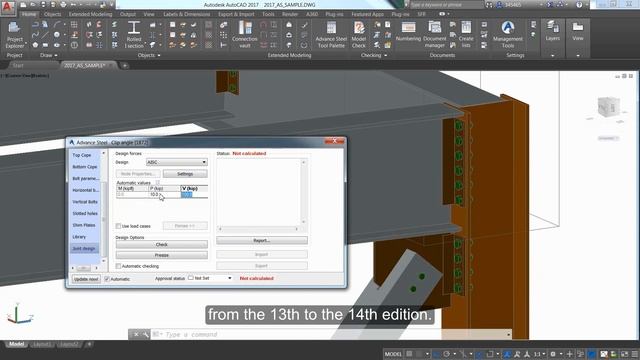Click the Presize button
640x360 pixels.
click(162, 255)
